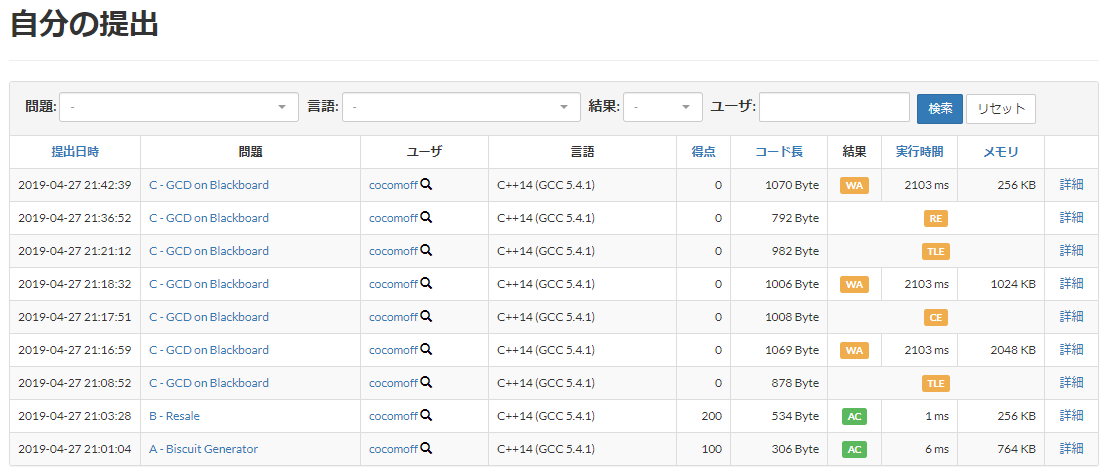Select the score 200 cell
1110x475 pixels.
(x=703, y=416)
